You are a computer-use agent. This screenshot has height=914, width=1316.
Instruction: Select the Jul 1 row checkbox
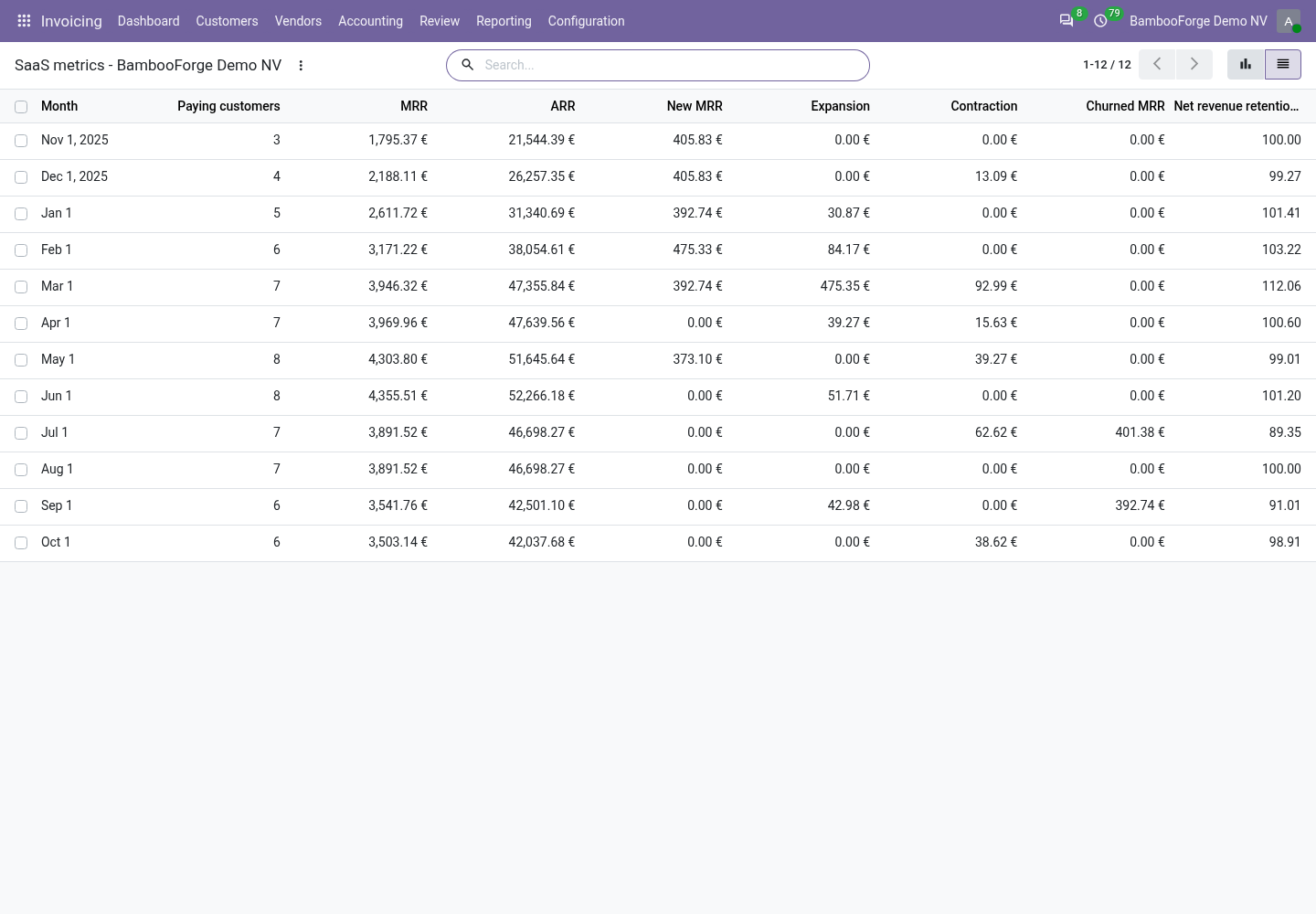[x=21, y=433]
